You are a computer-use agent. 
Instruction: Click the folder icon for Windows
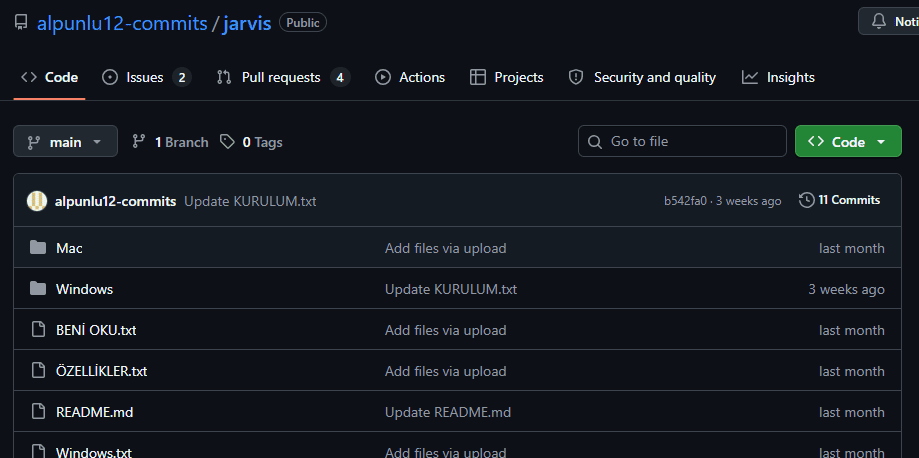click(x=38, y=289)
